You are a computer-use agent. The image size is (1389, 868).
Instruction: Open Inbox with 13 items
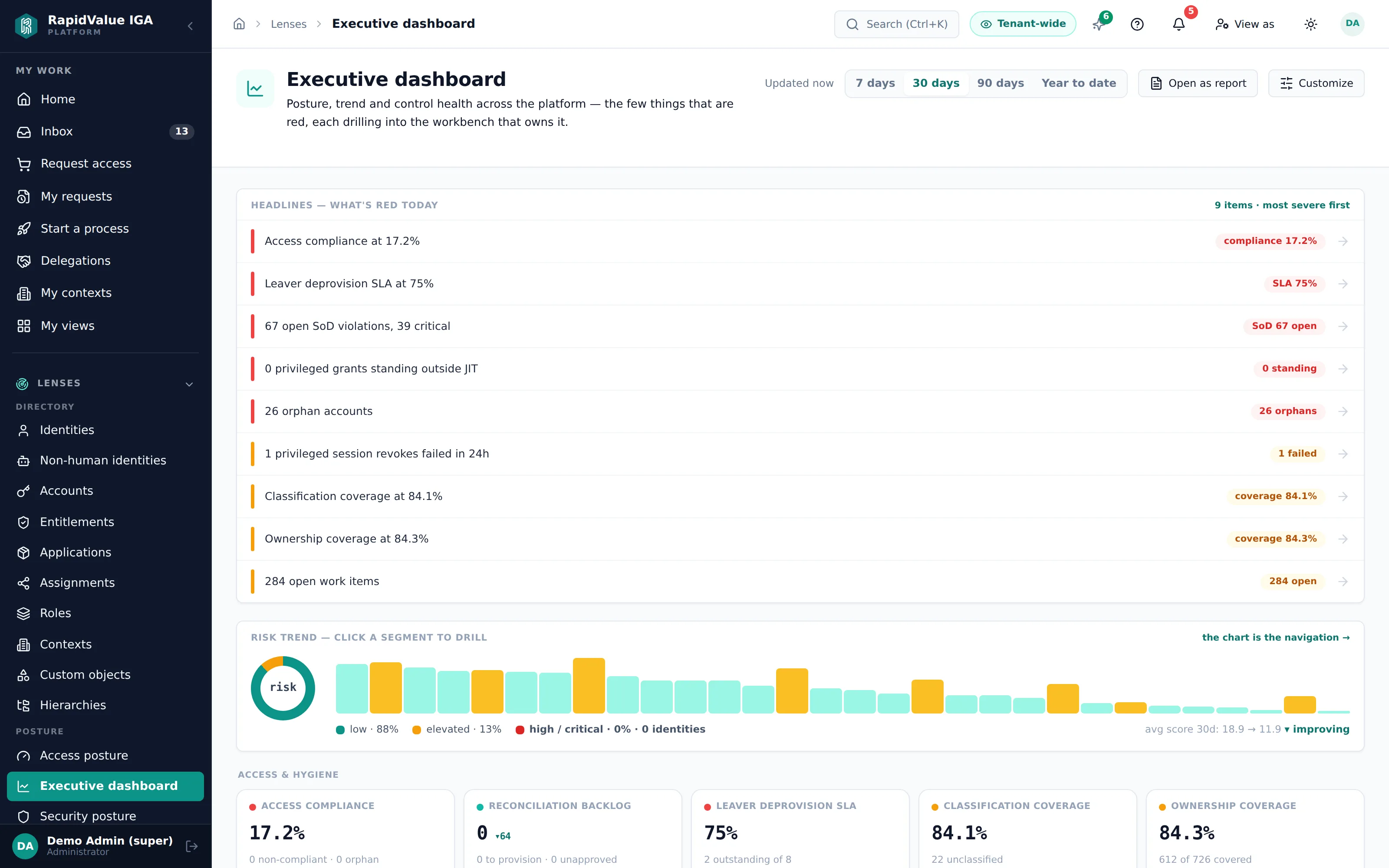(105, 132)
